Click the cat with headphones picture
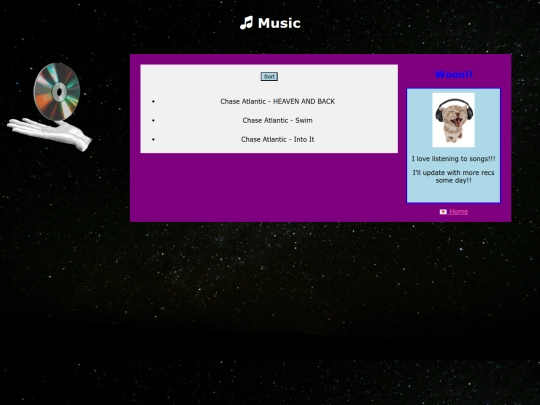 pyautogui.click(x=454, y=120)
